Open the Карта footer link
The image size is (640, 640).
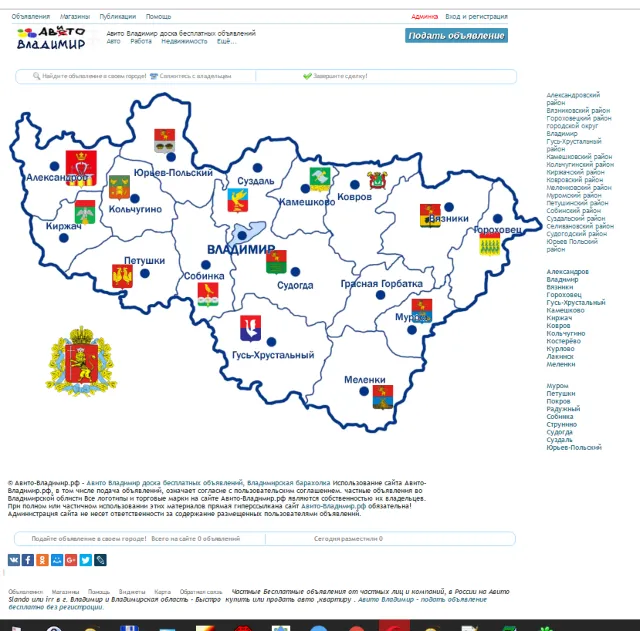[x=162, y=591]
